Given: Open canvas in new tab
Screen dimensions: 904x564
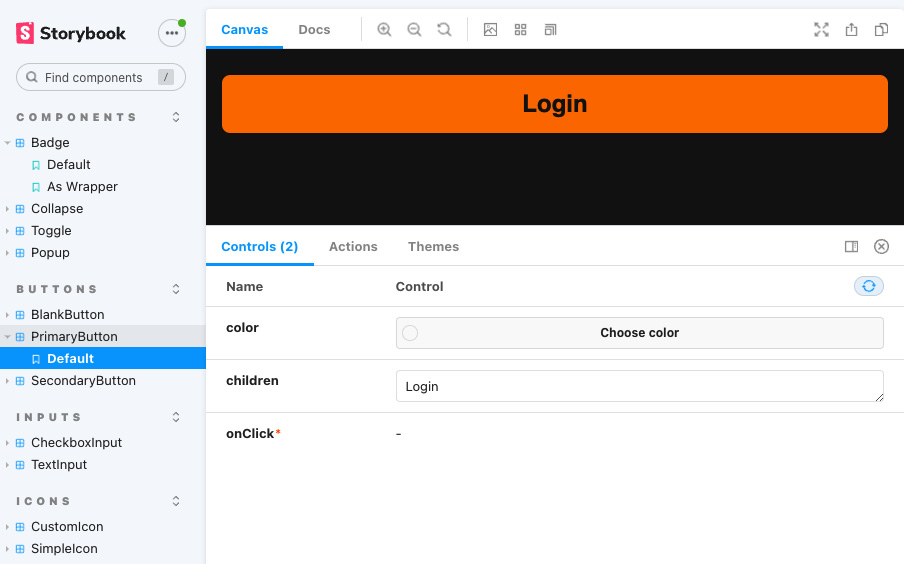Looking at the screenshot, I should [x=851, y=29].
